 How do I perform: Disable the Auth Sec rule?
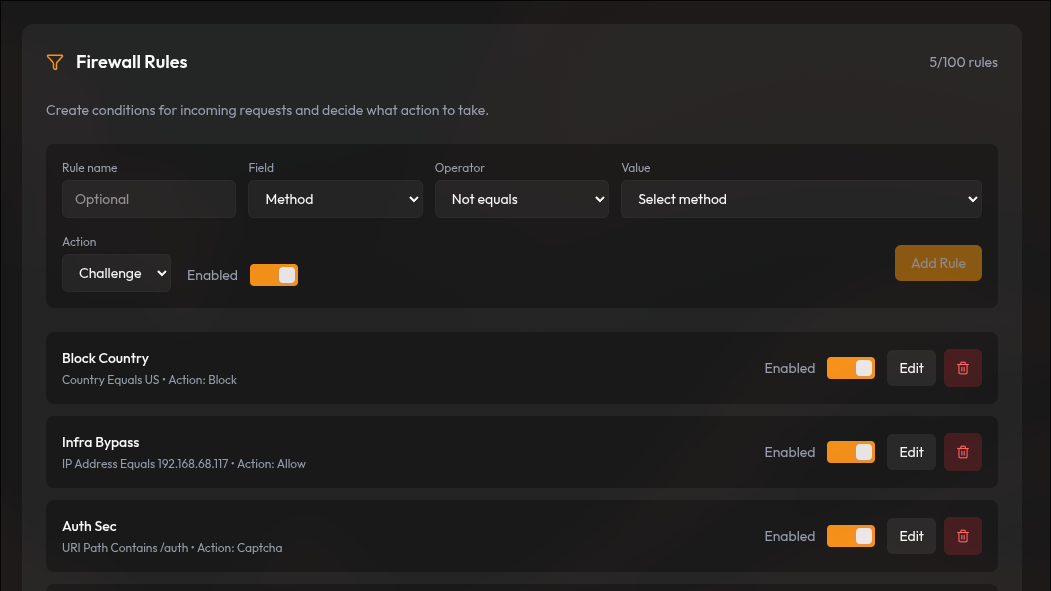pos(850,536)
